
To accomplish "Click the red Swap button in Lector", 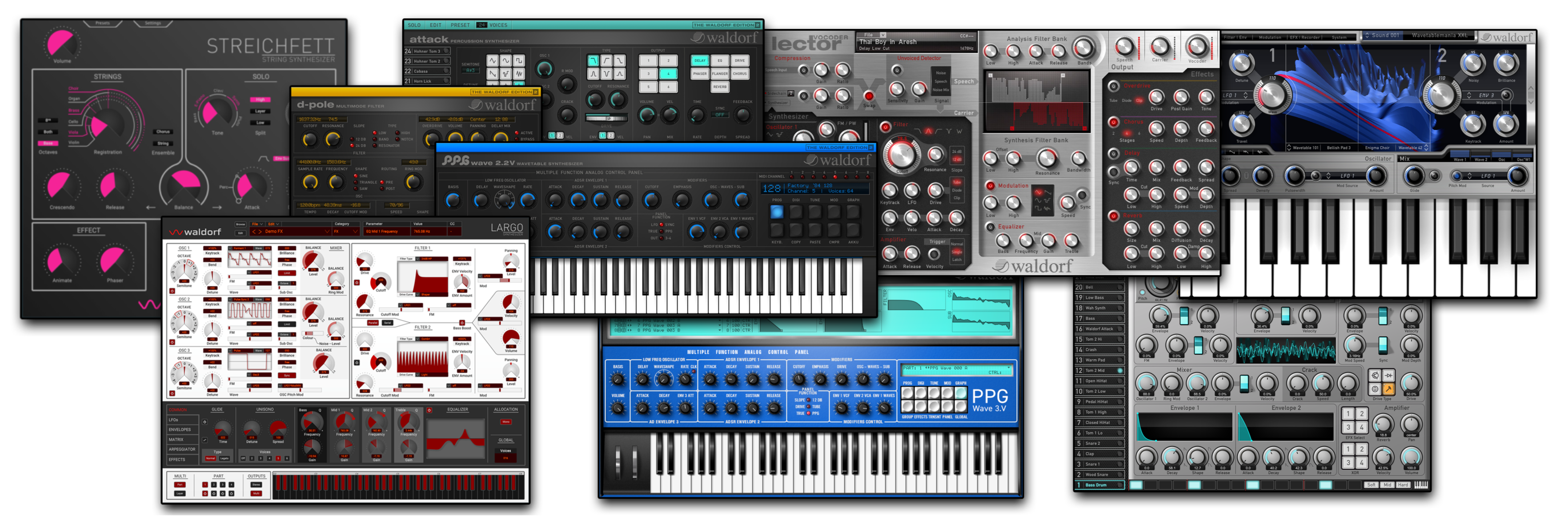I will point(869,96).
